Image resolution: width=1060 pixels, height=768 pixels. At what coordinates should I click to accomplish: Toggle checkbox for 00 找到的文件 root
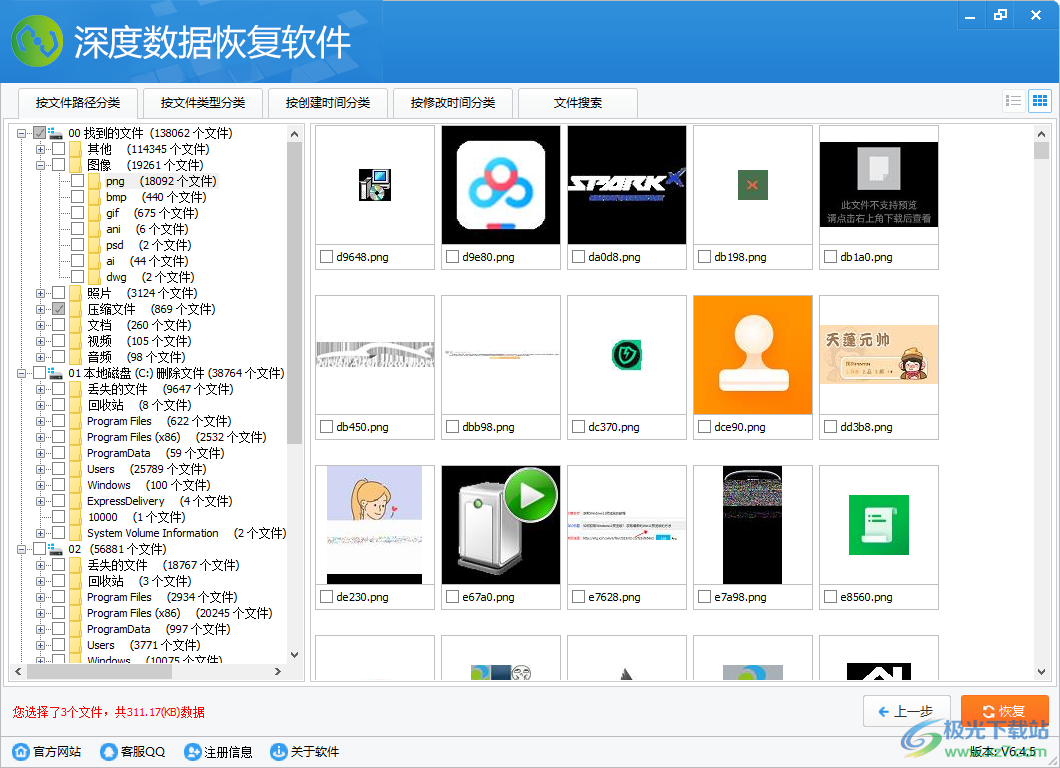coord(40,133)
